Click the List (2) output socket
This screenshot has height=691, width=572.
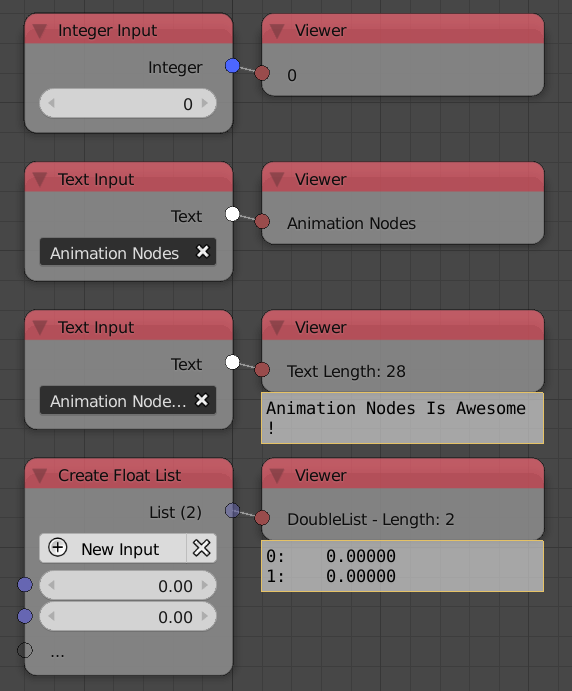pyautogui.click(x=232, y=511)
